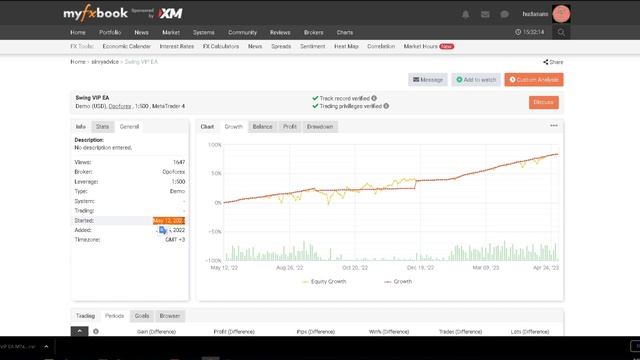640x360 pixels.
Task: Click the myfxbook logo
Action: [x=96, y=14]
